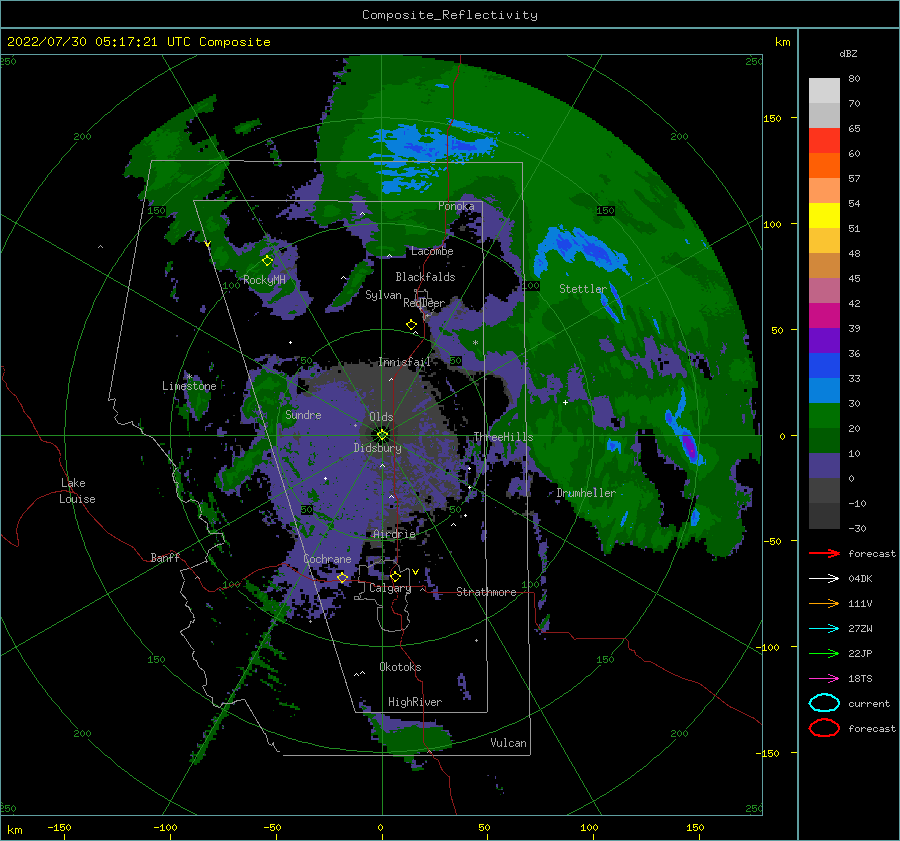Click the yellow radar site marker at Olds
The width and height of the screenshot is (900, 841).
(382, 435)
